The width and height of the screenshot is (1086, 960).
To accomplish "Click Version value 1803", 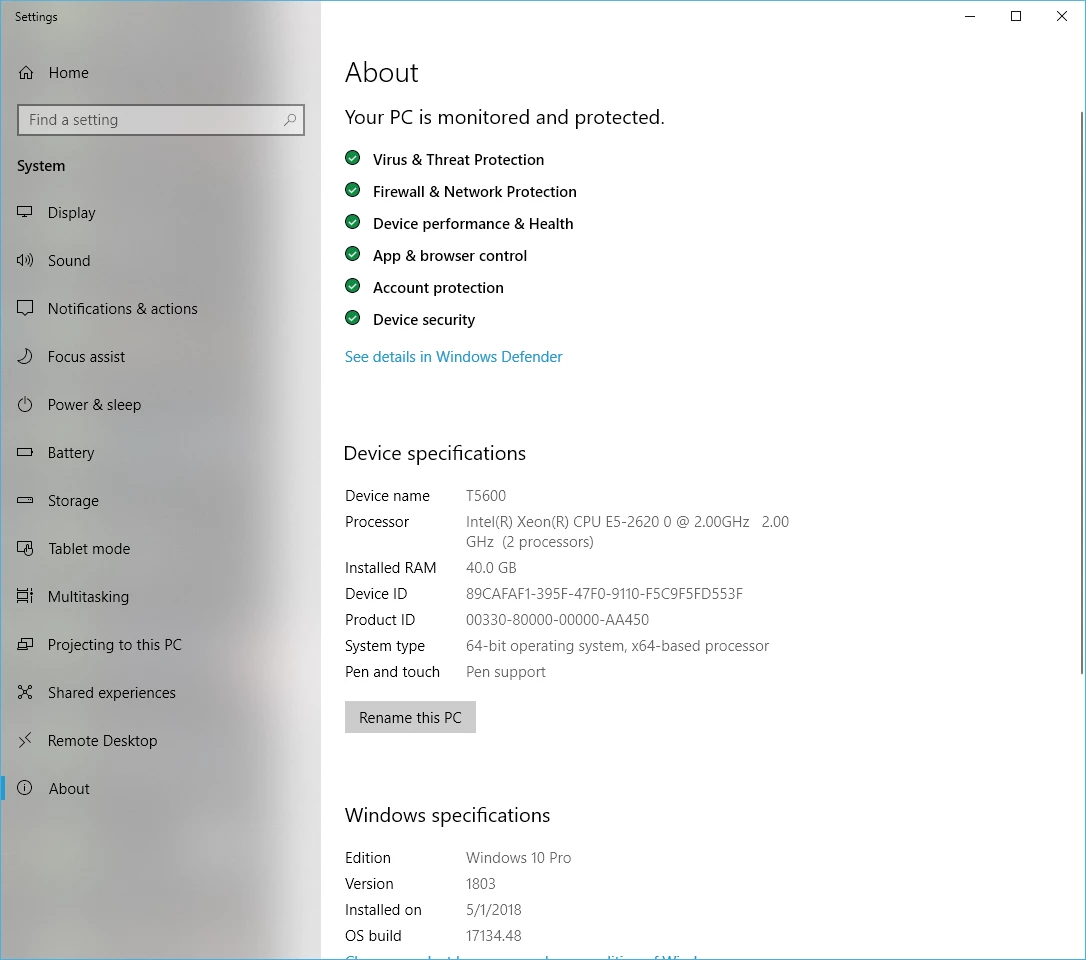I will 481,884.
